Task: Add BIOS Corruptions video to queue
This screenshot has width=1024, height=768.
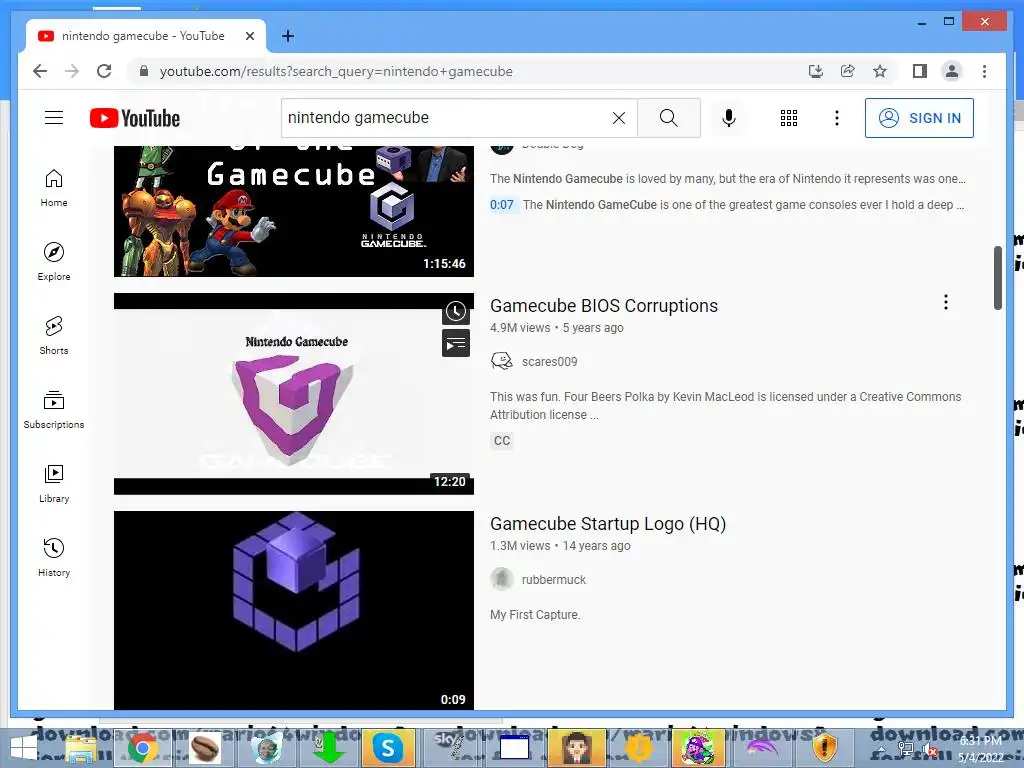Action: click(x=456, y=344)
